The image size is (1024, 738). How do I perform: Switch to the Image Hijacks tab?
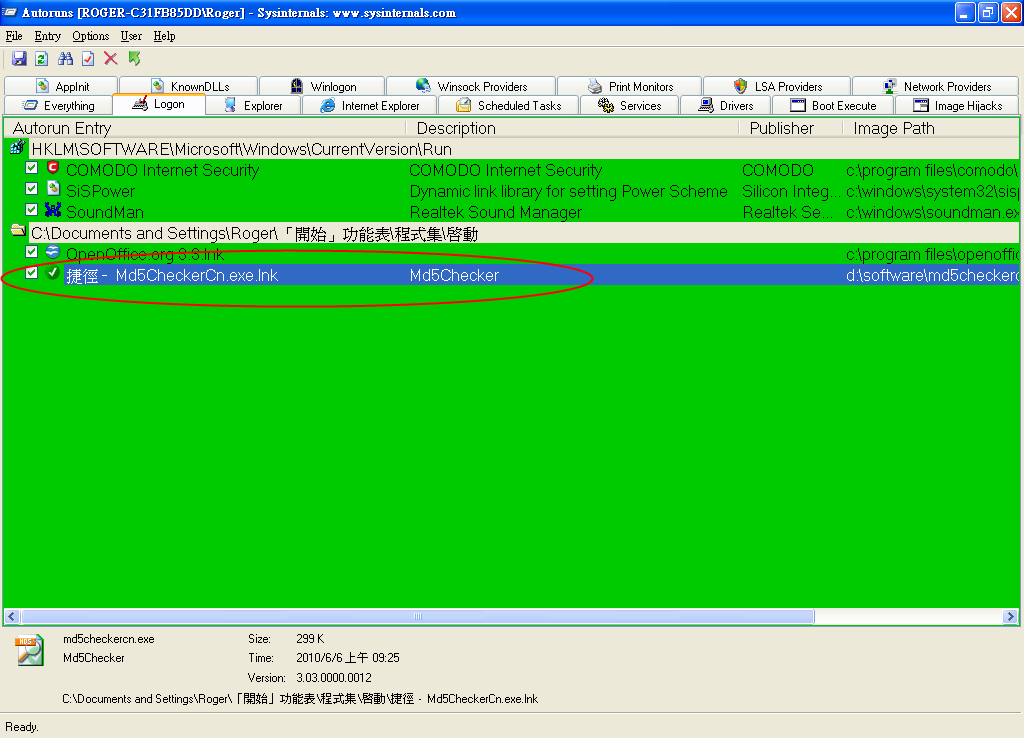[x=957, y=105]
